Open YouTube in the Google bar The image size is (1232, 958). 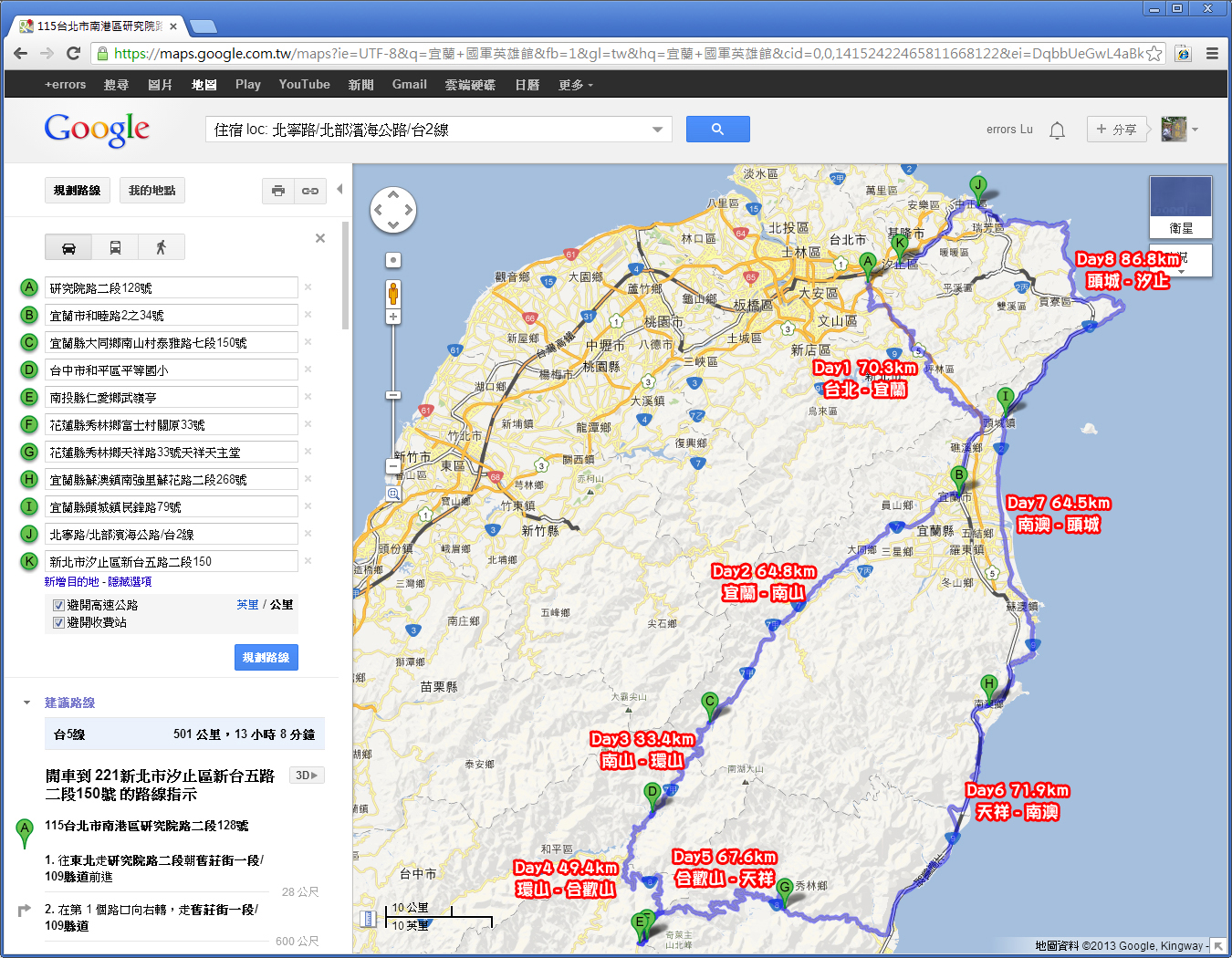tap(305, 85)
